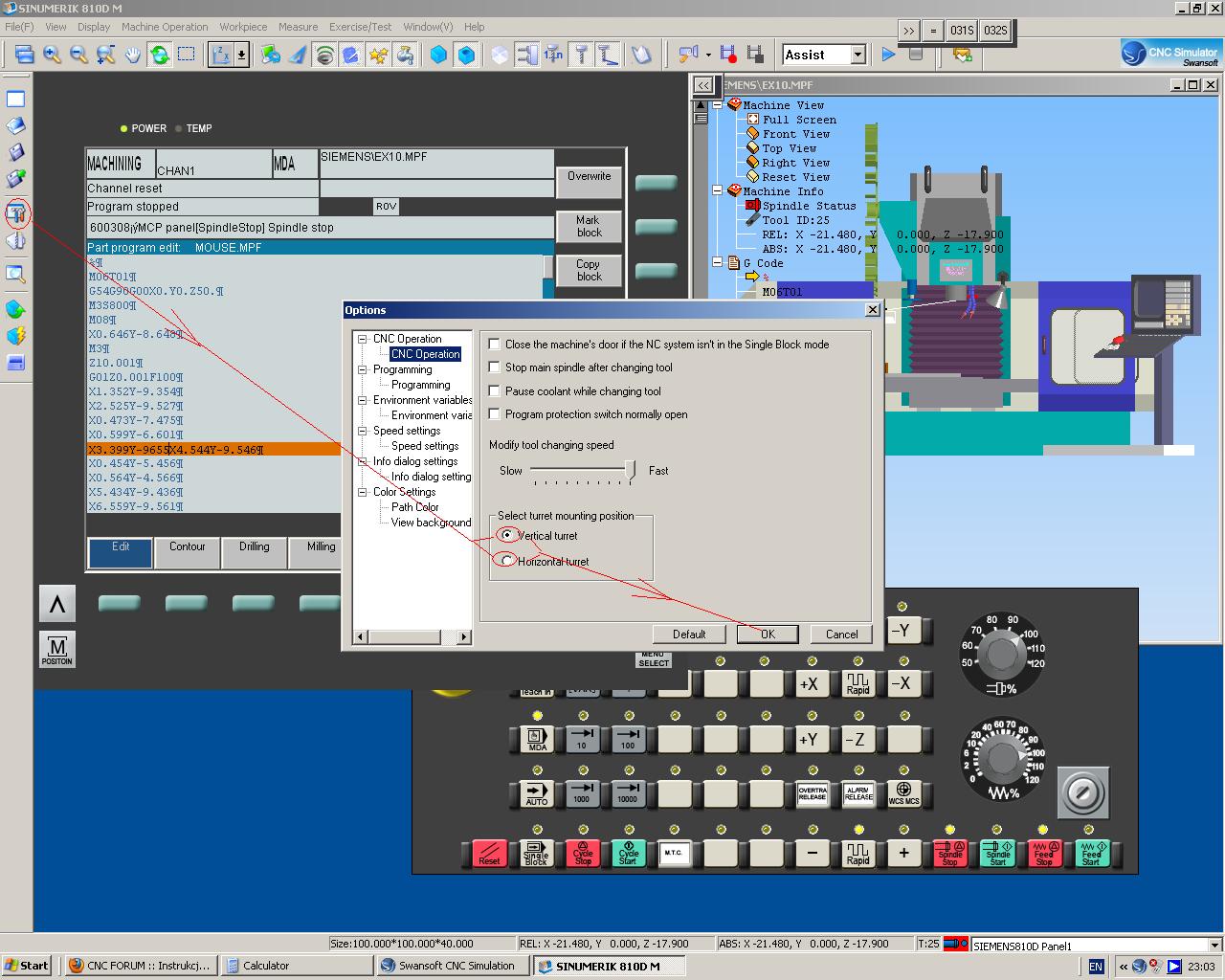This screenshot has height=980, width=1225.
Task: Click the blue play button beside Assist
Action: coord(888,55)
